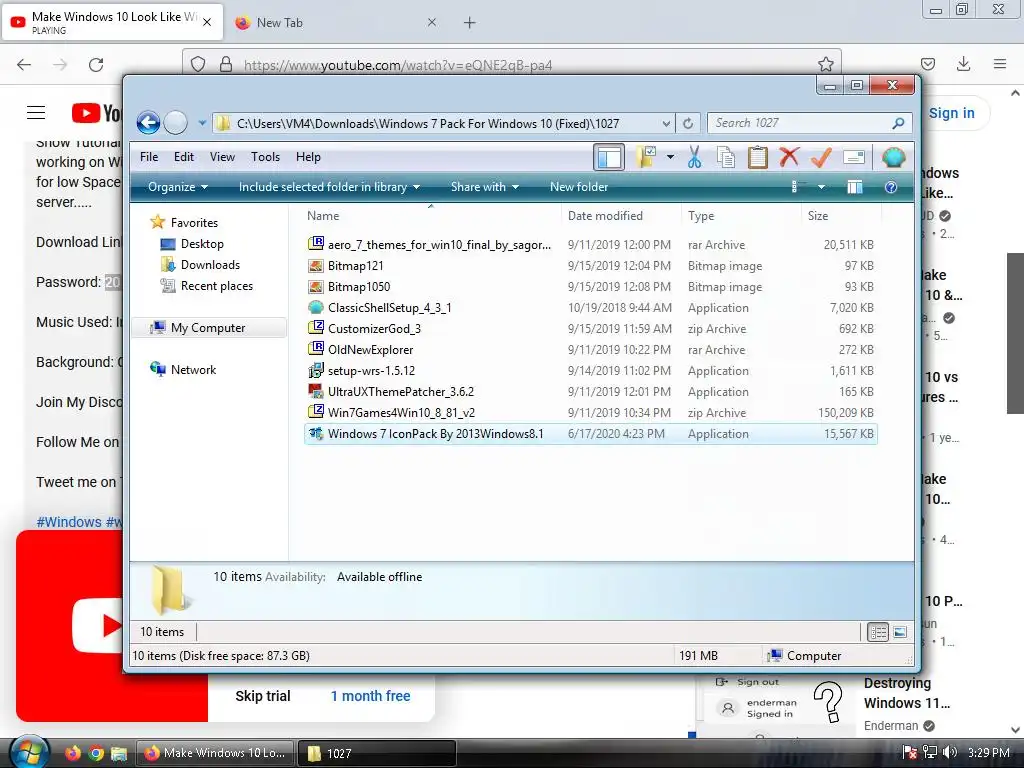The image size is (1024, 768).
Task: Click the YouTube Sign in link
Action: click(952, 113)
